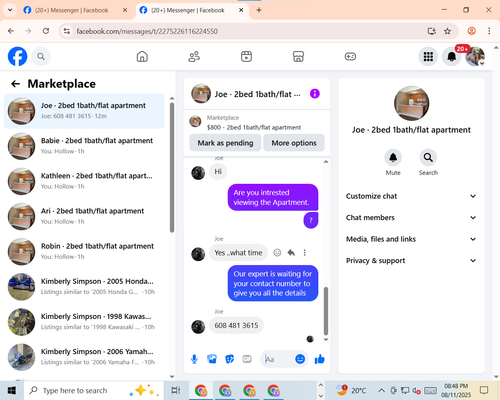Open Task View on the taskbar

(176, 390)
